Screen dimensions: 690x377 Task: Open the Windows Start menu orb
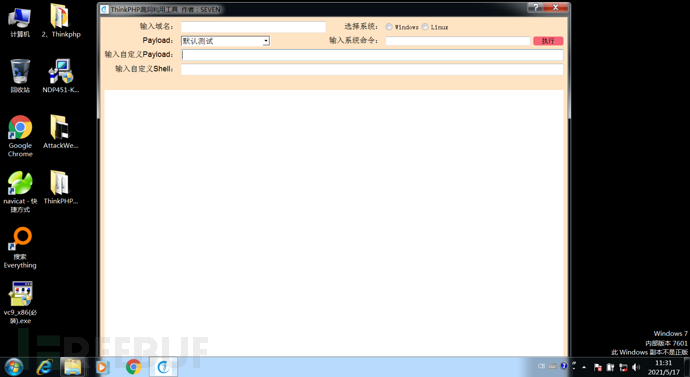pyautogui.click(x=14, y=367)
